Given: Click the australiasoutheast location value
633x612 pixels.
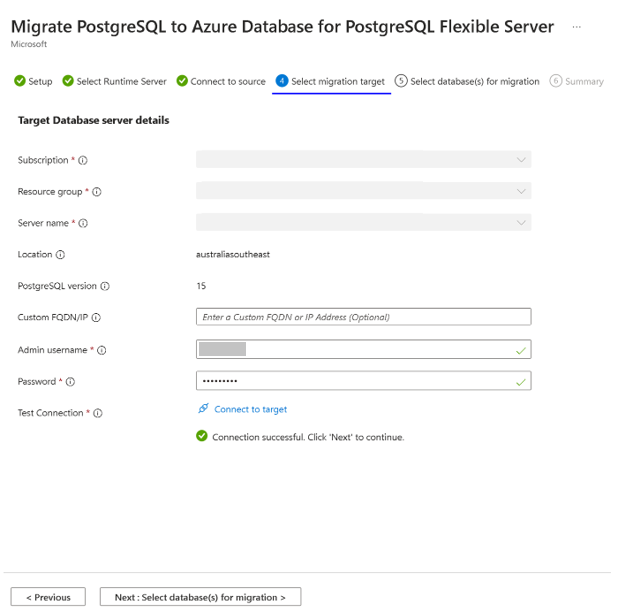Looking at the screenshot, I should (x=233, y=255).
